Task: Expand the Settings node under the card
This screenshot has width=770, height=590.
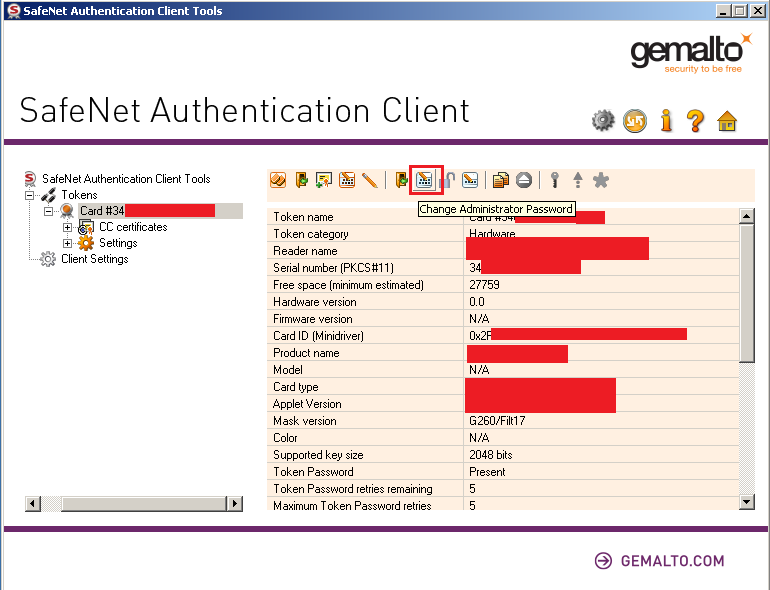Action: [68, 243]
